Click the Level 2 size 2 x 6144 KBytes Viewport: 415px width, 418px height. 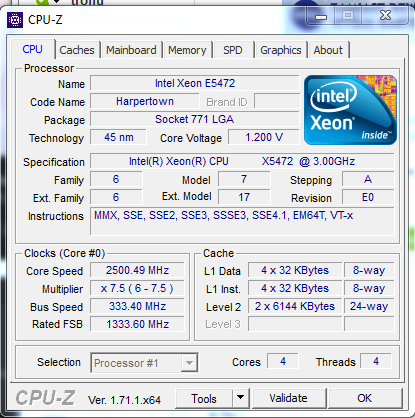click(x=295, y=306)
